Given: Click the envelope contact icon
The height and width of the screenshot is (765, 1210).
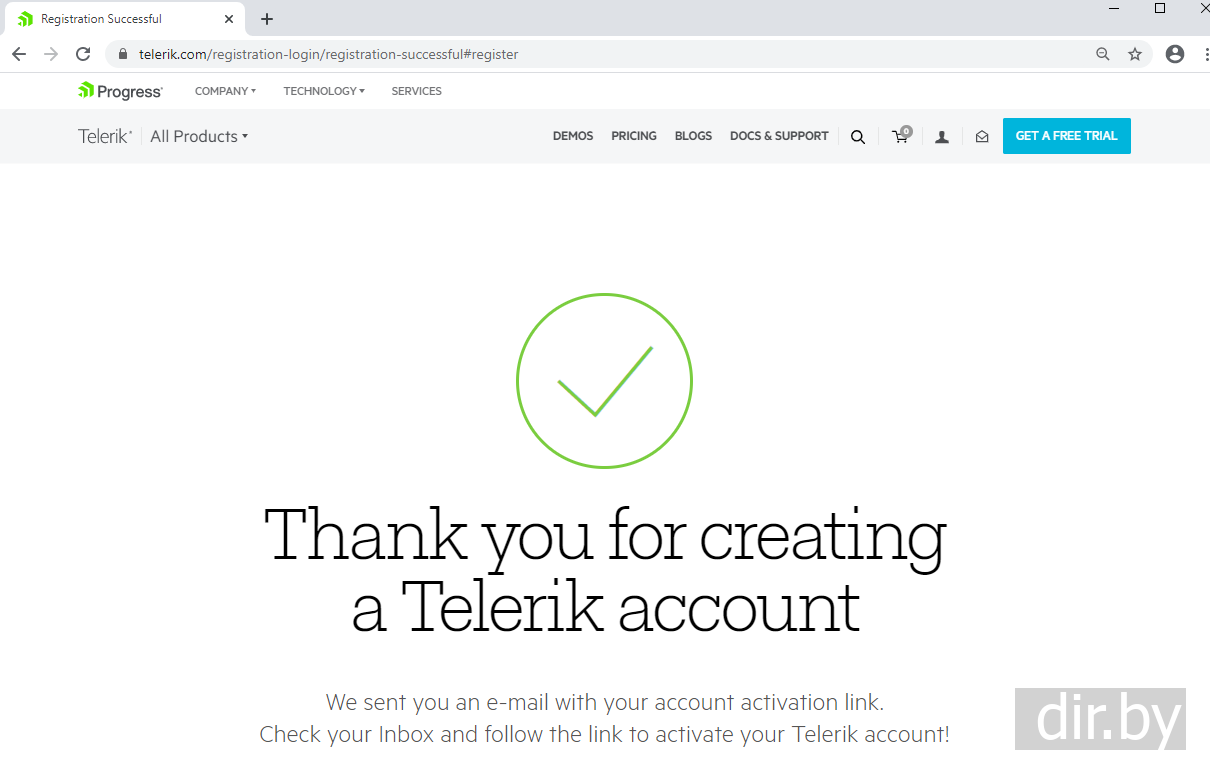Looking at the screenshot, I should (982, 137).
